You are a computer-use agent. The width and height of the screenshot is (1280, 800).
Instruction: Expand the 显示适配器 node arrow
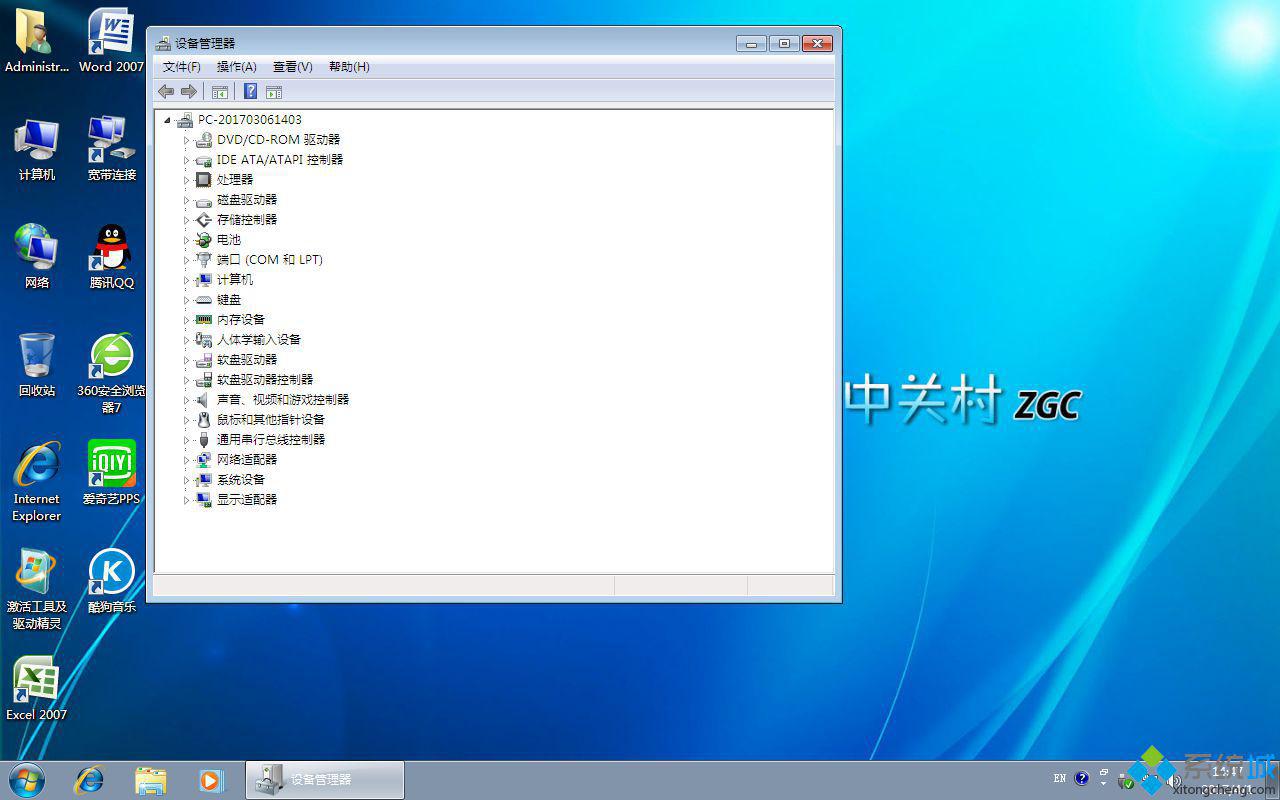186,500
